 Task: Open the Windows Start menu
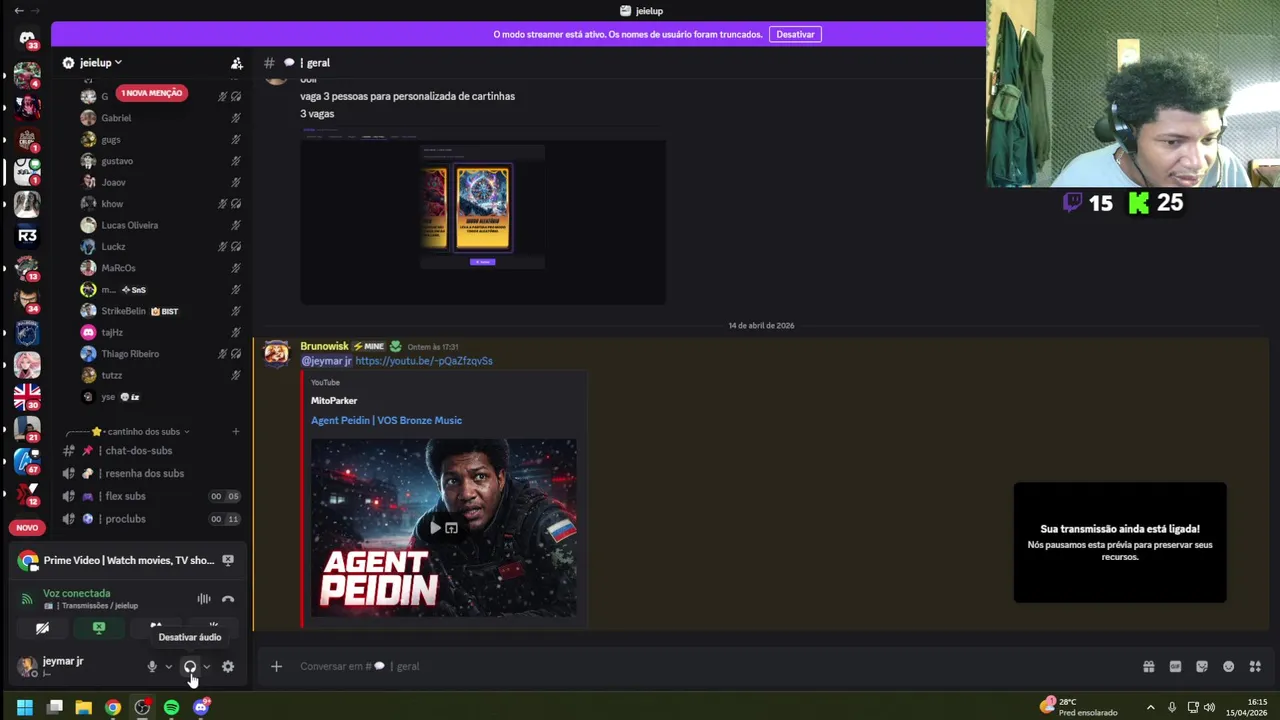pyautogui.click(x=25, y=707)
